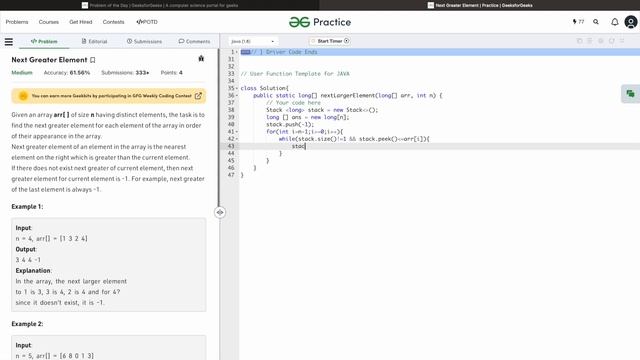Viewport: 640px width, 360px height.
Task: Collapse nextLargerElement method at line 36
Action: [x=237, y=96]
